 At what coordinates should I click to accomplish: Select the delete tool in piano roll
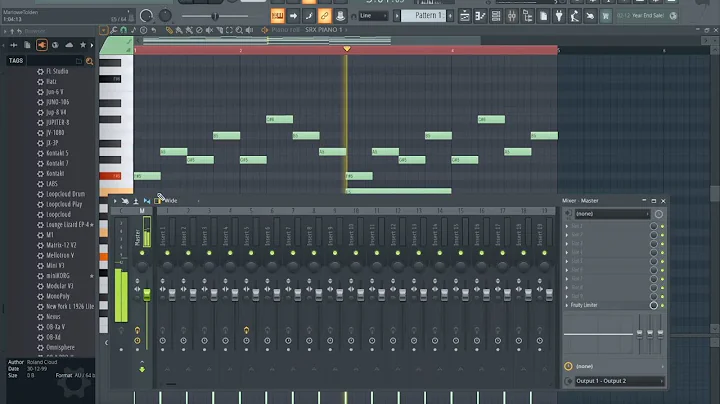click(x=199, y=30)
